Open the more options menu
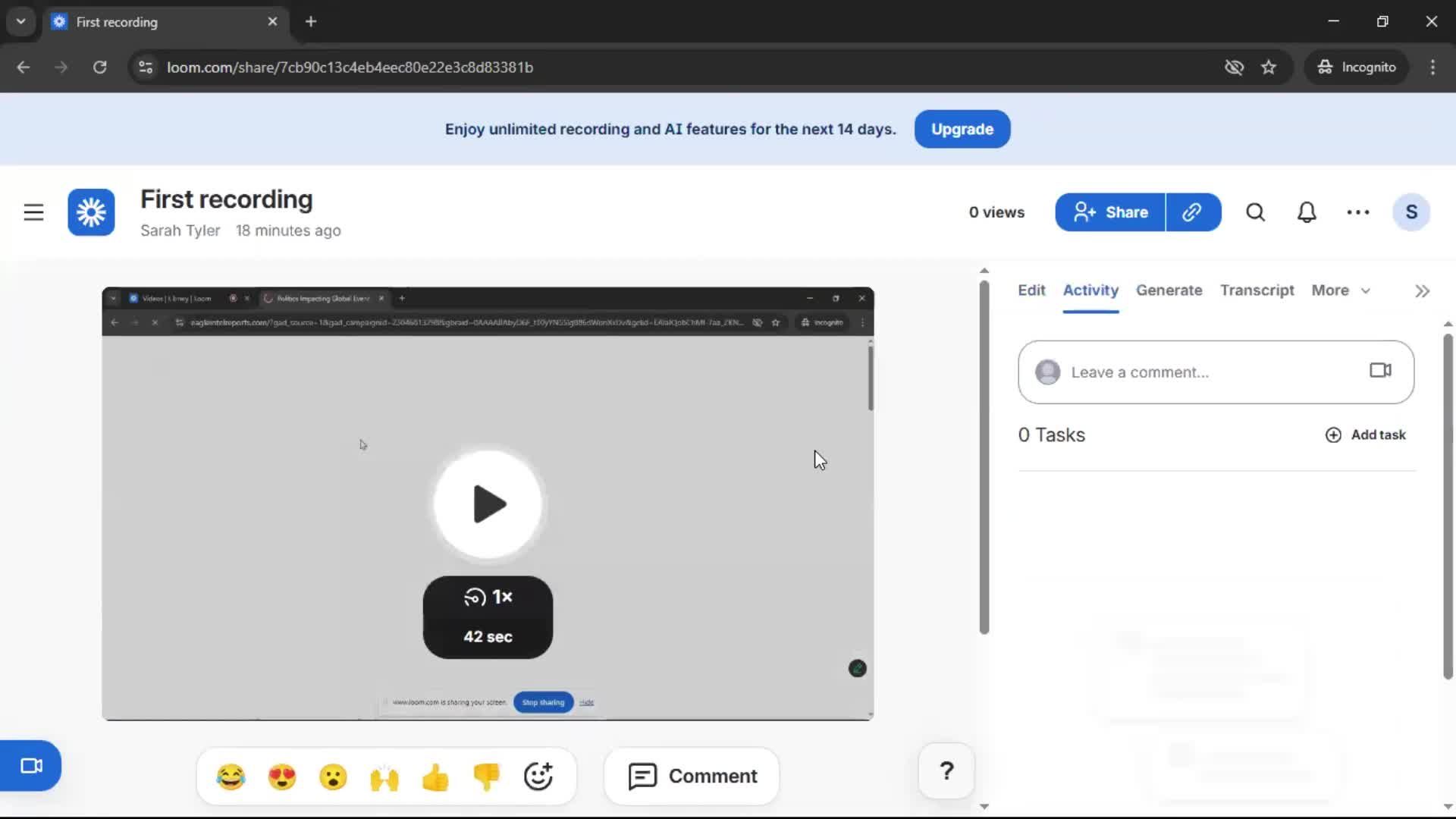The image size is (1456, 819). [x=1357, y=212]
